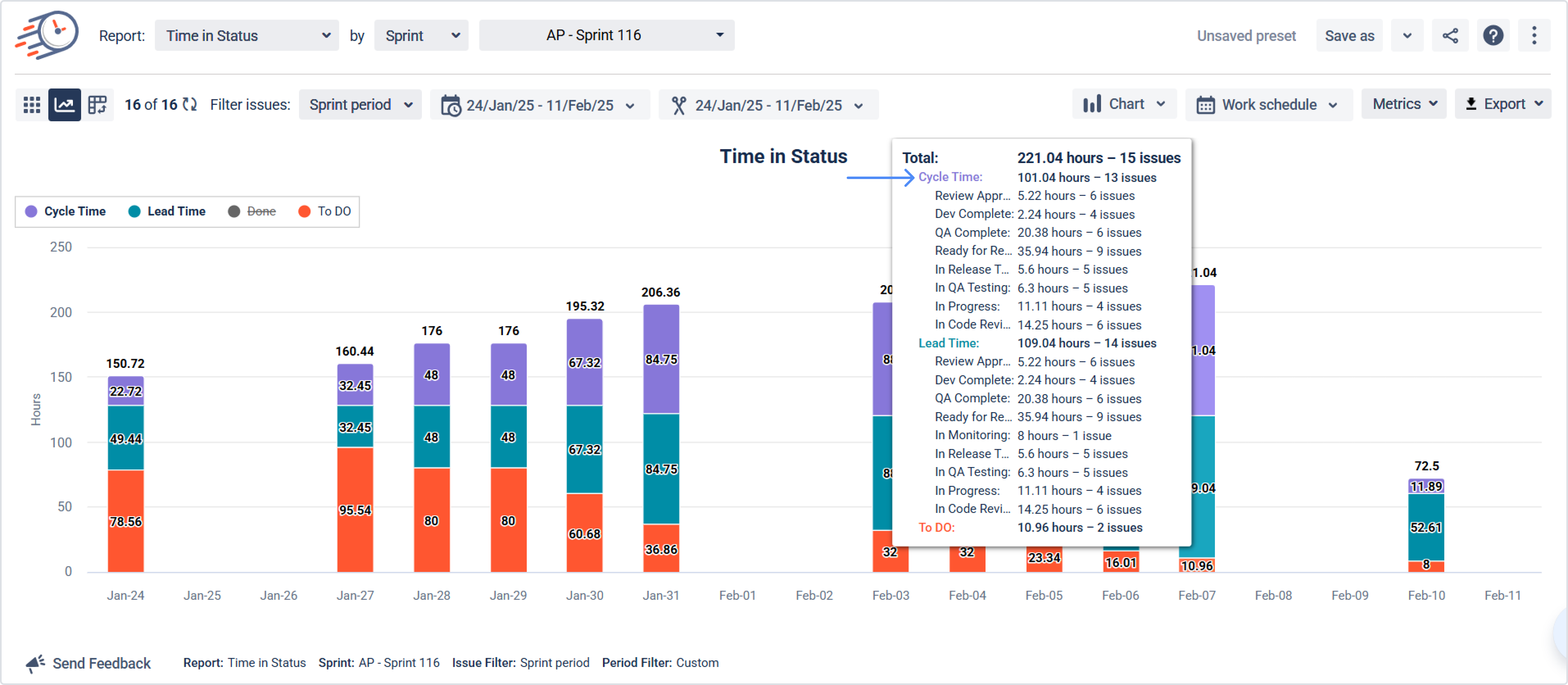Click the Export button
1568x685 pixels.
(1502, 104)
